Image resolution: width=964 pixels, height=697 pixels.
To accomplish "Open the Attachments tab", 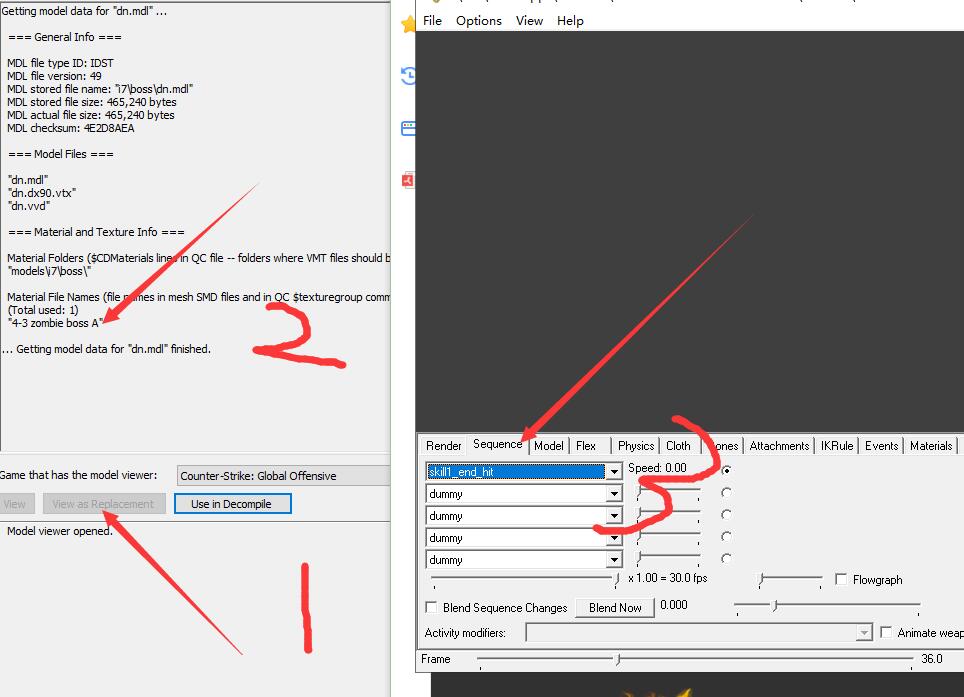I will 779,446.
